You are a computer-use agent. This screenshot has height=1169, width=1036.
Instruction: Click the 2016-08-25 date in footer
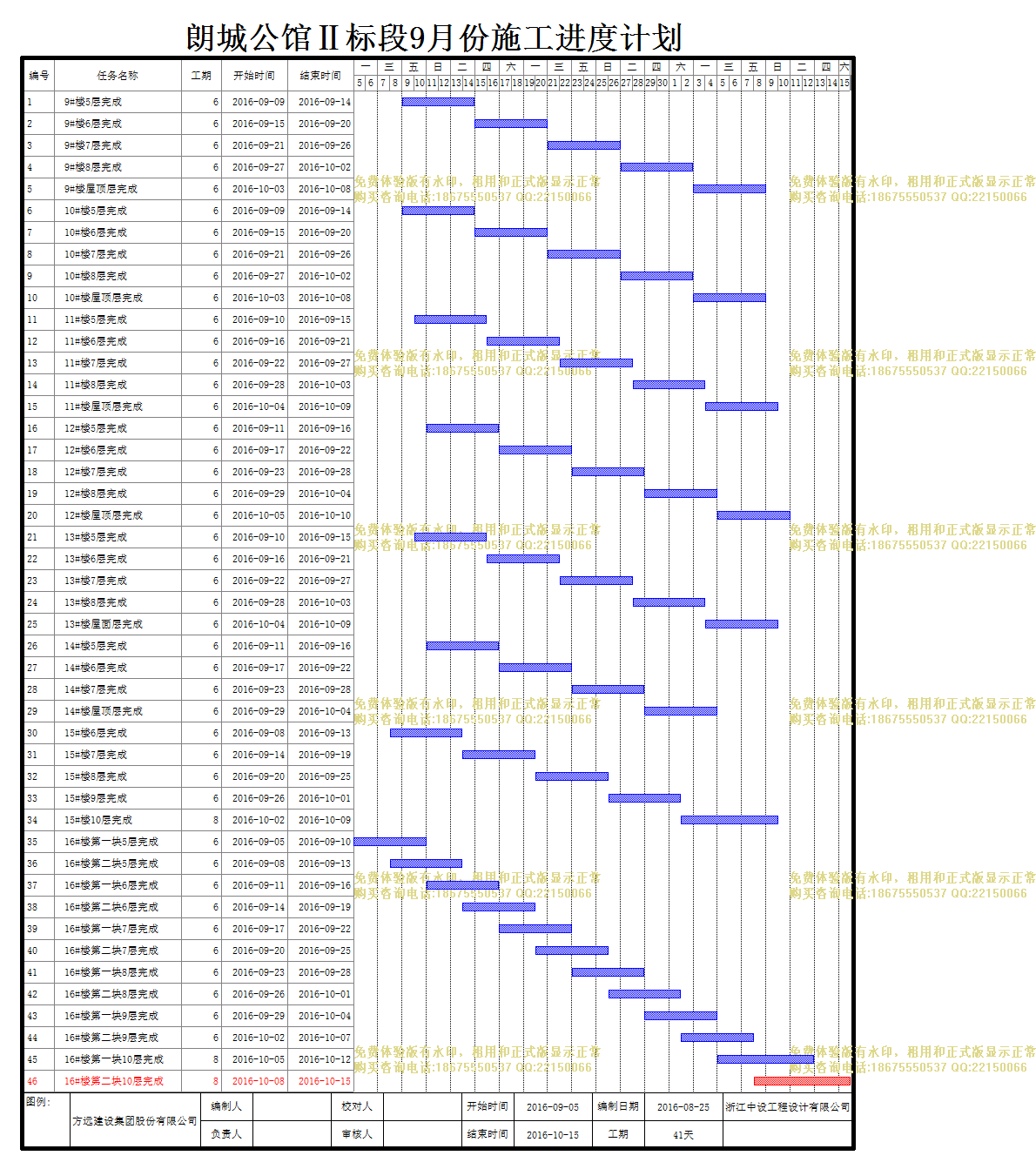coord(683,1107)
